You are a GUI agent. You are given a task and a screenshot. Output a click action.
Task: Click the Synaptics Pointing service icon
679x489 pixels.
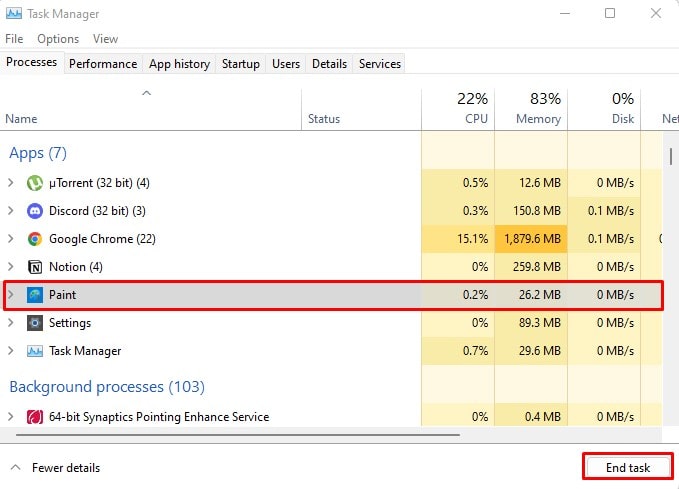(x=35, y=417)
